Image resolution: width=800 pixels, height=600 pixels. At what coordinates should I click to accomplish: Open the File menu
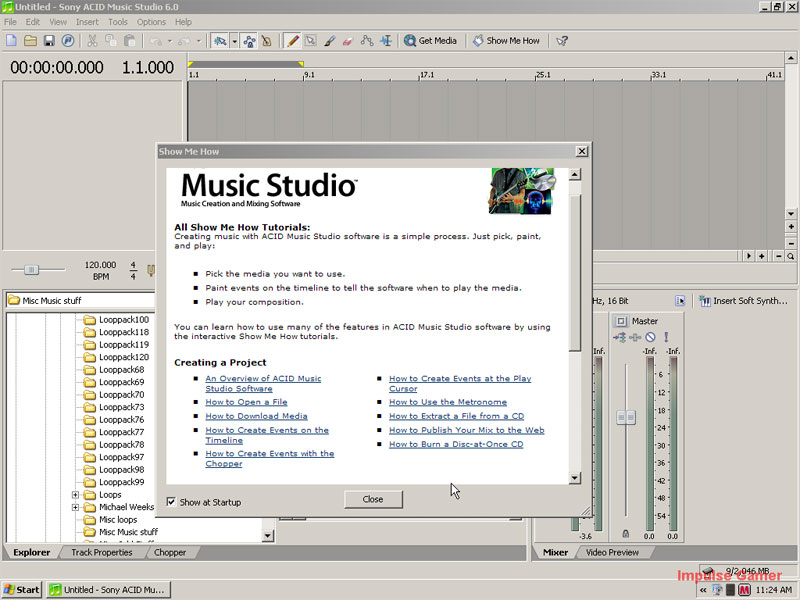(10, 22)
